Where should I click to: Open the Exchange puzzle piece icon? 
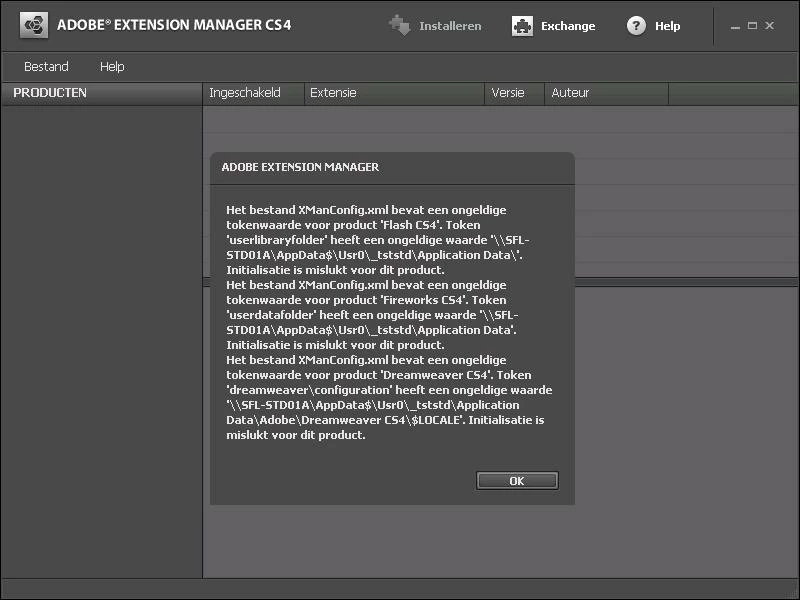pyautogui.click(x=522, y=26)
